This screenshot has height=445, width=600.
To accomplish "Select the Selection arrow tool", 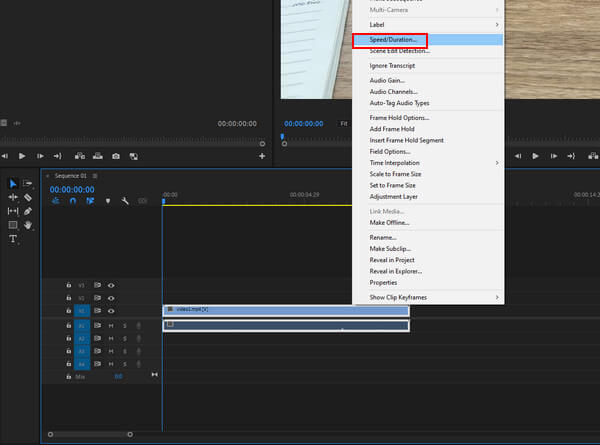I will click(x=13, y=184).
